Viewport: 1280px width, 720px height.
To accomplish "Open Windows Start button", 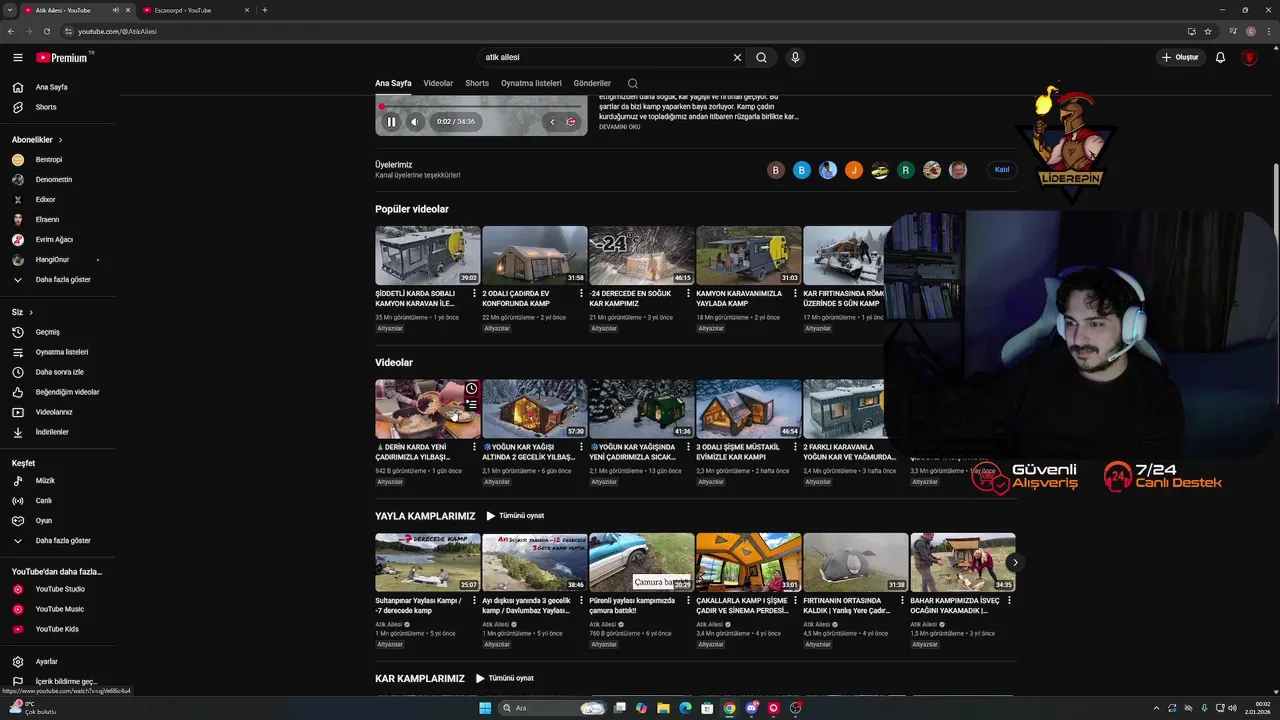I will (485, 708).
